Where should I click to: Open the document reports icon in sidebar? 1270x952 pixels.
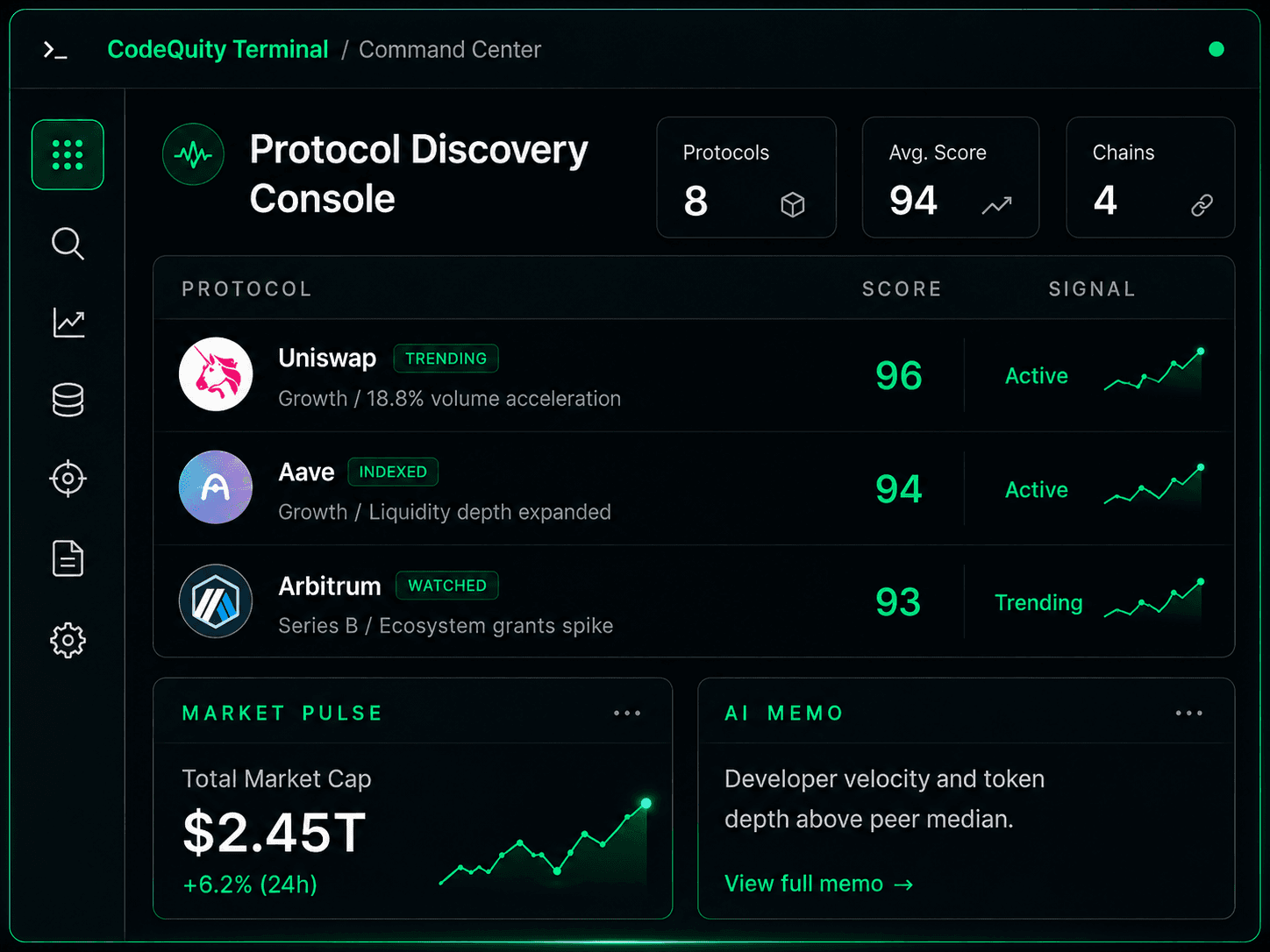coord(68,558)
